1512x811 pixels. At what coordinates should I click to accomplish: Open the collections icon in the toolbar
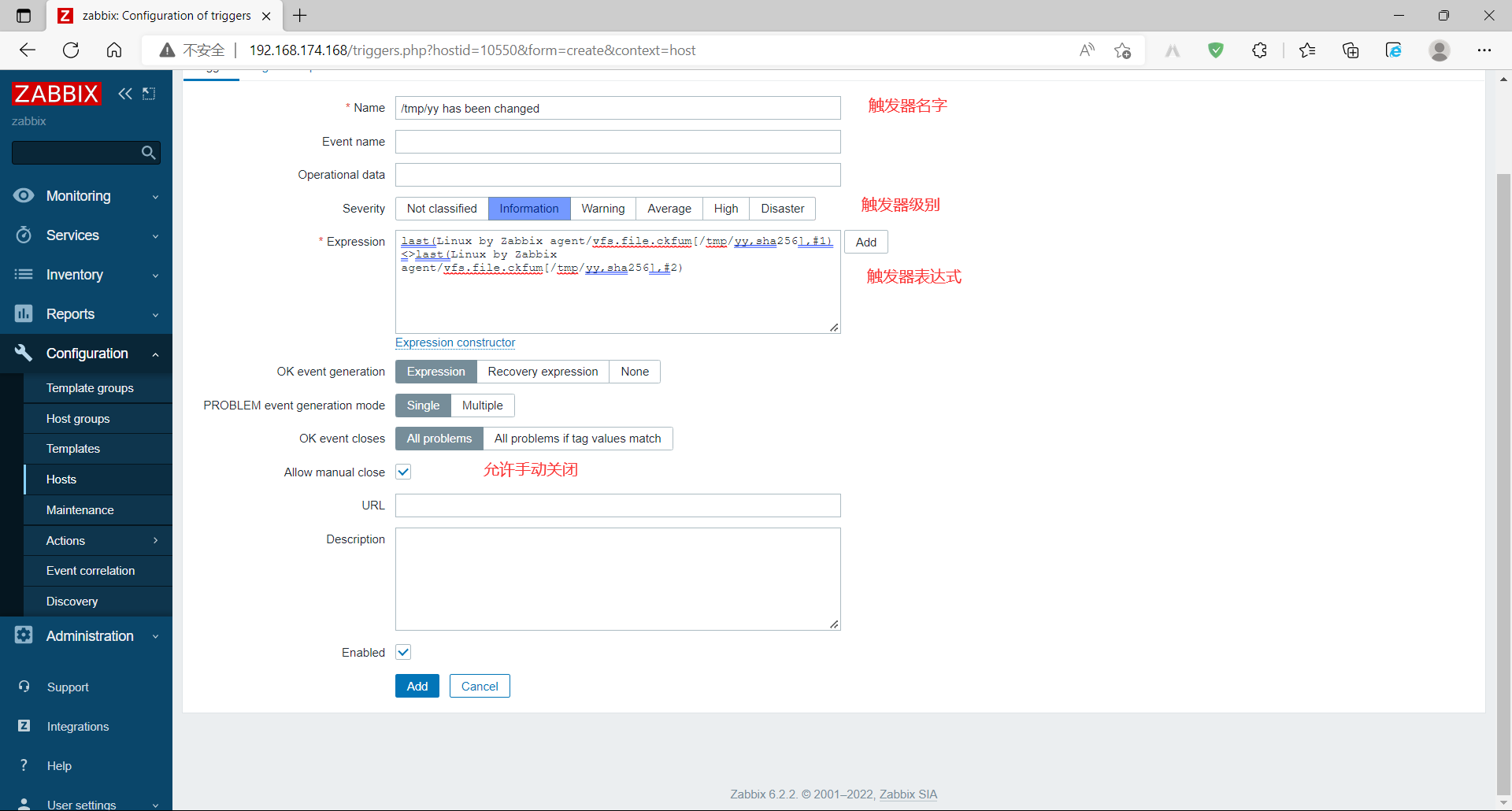1351,50
